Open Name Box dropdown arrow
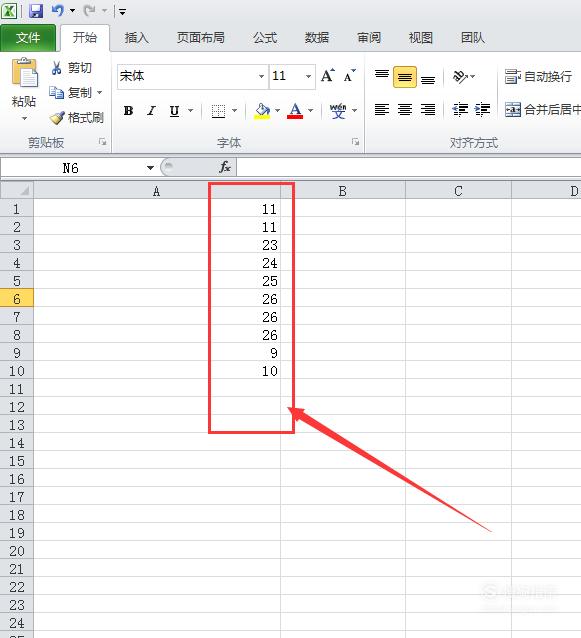Viewport: 581px width, 638px height. pyautogui.click(x=150, y=168)
